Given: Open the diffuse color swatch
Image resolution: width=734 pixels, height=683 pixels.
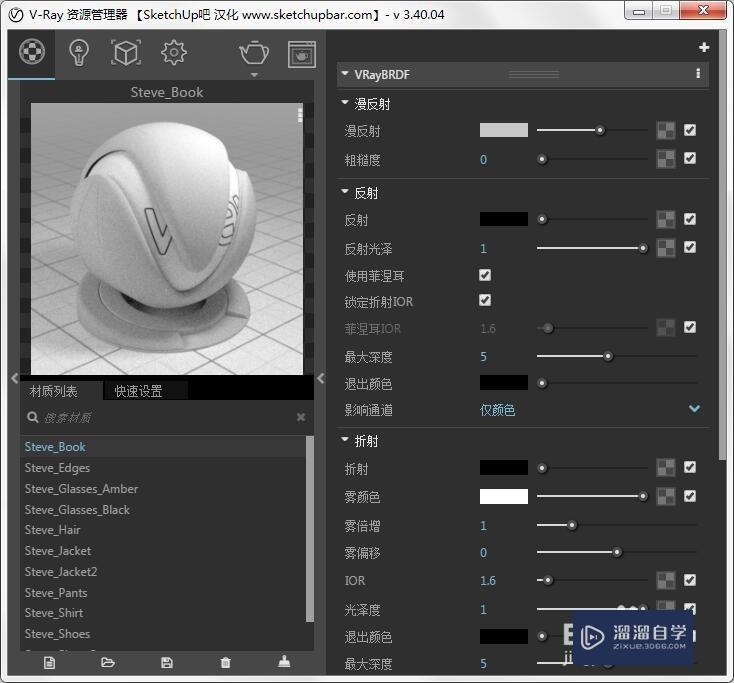Looking at the screenshot, I should coord(504,130).
